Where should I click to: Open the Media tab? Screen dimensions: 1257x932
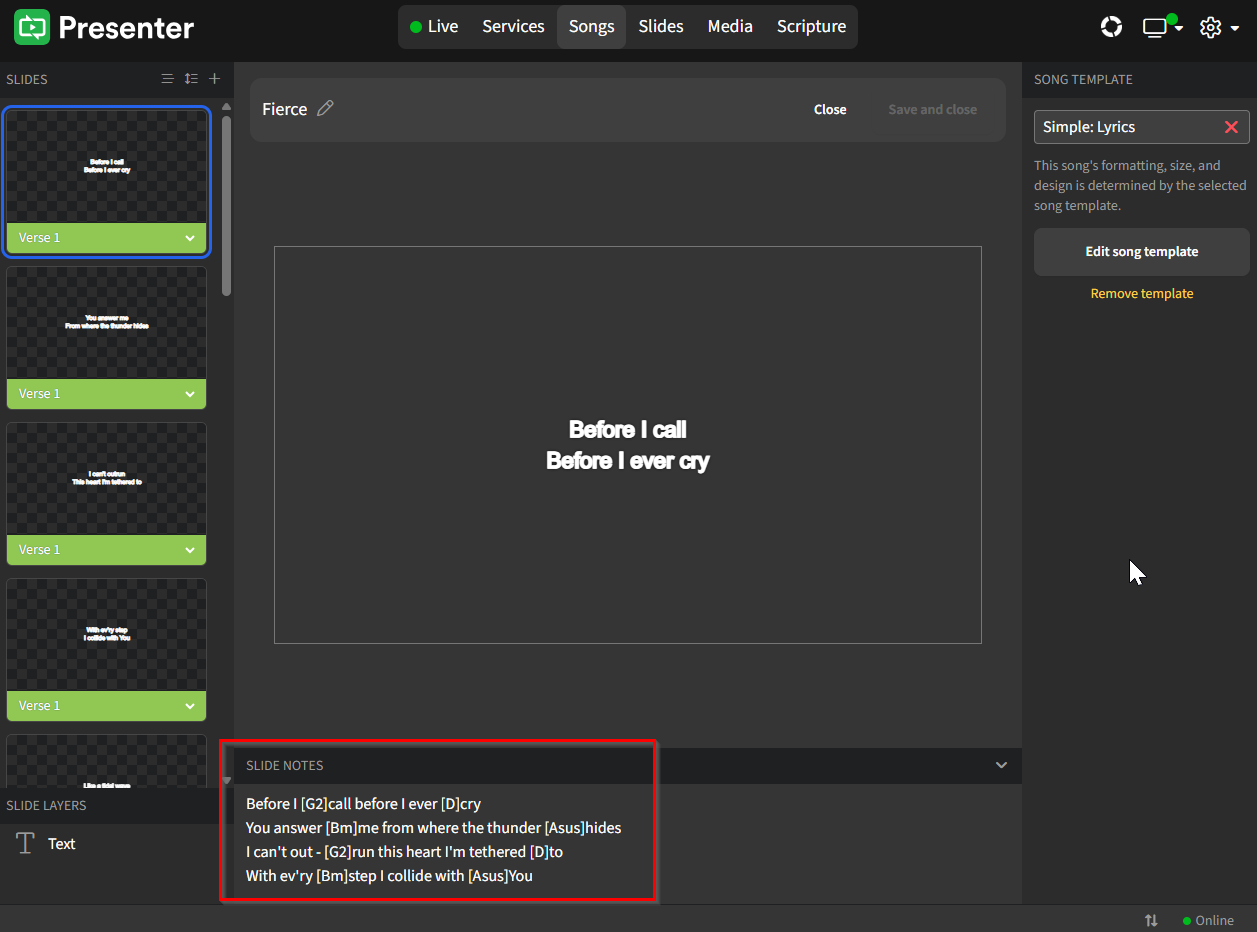[730, 27]
